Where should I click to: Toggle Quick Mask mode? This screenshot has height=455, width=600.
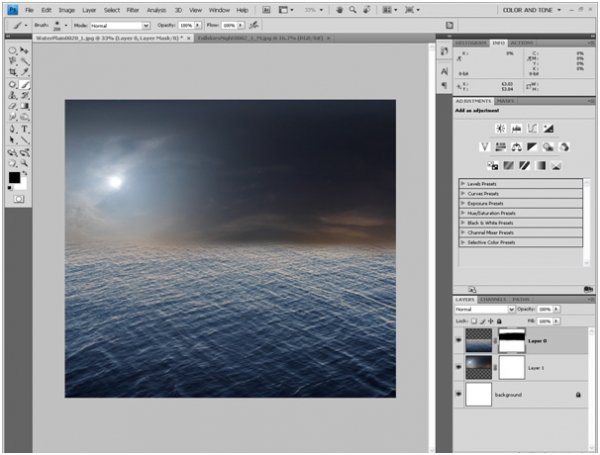point(18,199)
